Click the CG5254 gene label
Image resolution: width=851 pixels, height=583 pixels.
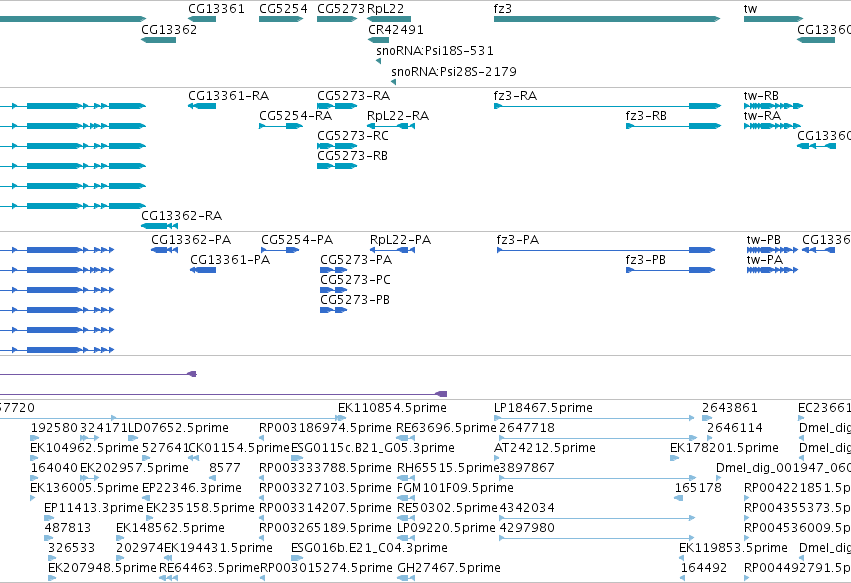[x=283, y=9]
